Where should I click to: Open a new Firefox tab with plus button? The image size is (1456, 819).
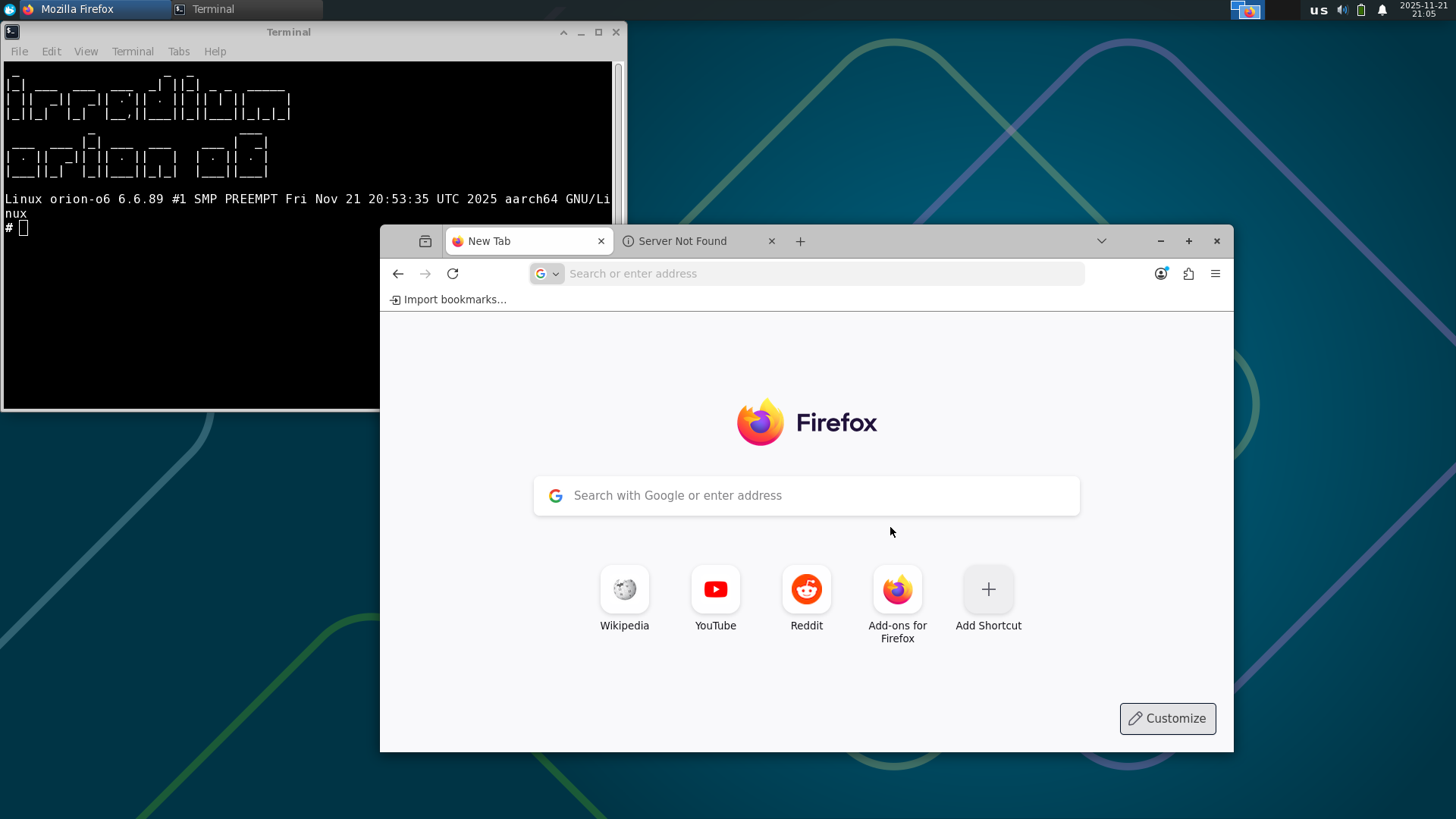[800, 241]
